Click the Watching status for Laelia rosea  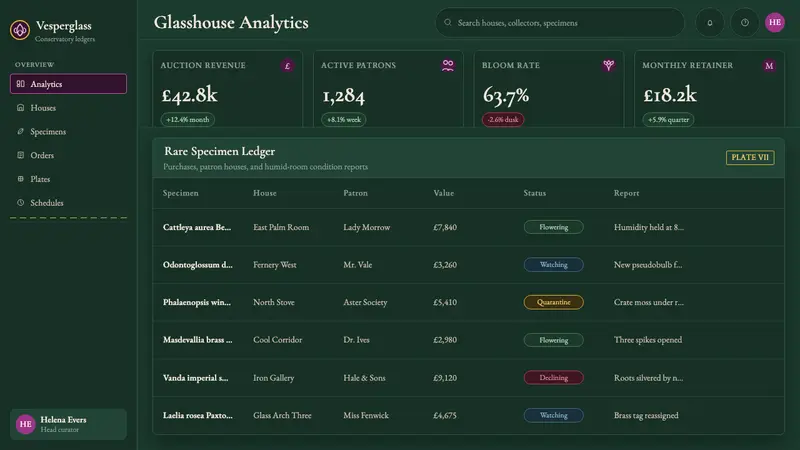tap(554, 415)
